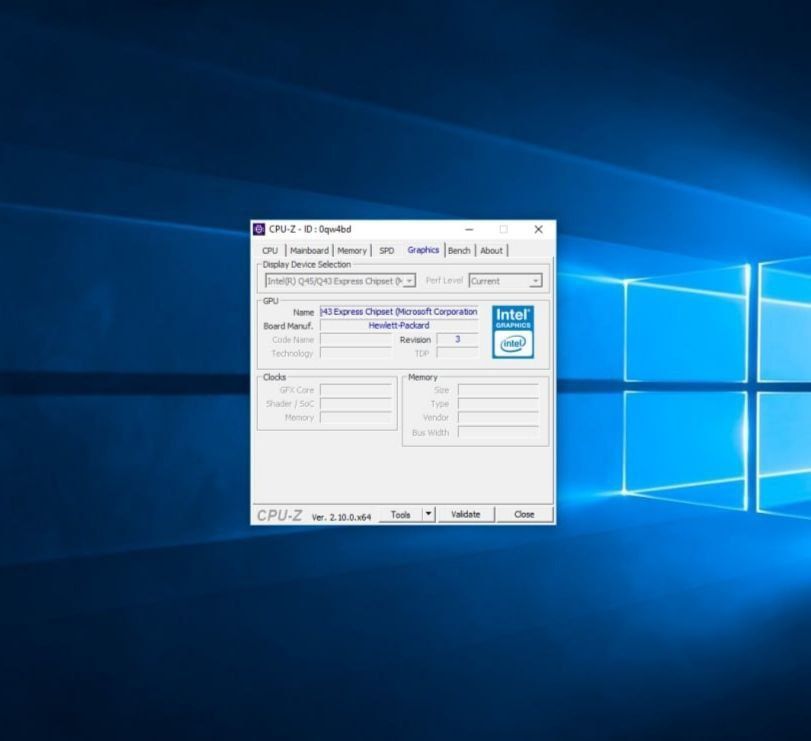This screenshot has height=741, width=811.
Task: Click the version text Ver. 2.10.0.x64
Action: coord(341,517)
